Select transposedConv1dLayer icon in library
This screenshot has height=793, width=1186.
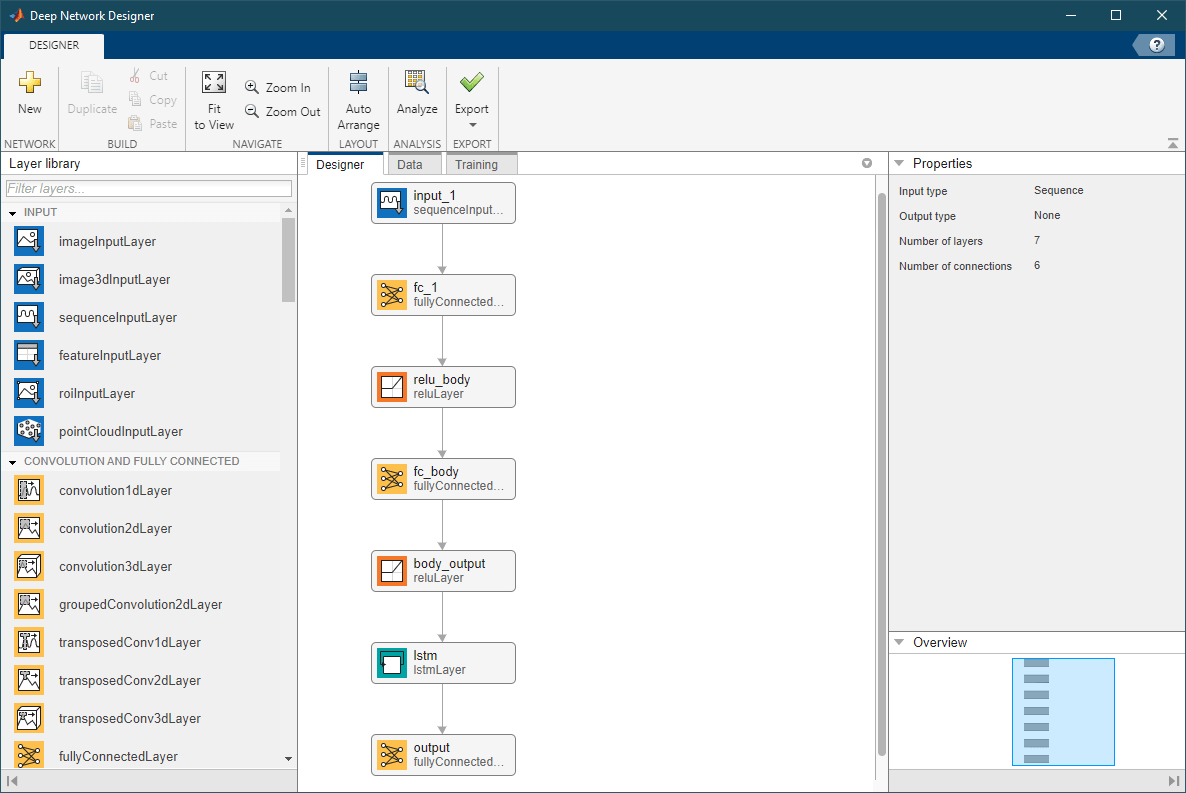(29, 642)
